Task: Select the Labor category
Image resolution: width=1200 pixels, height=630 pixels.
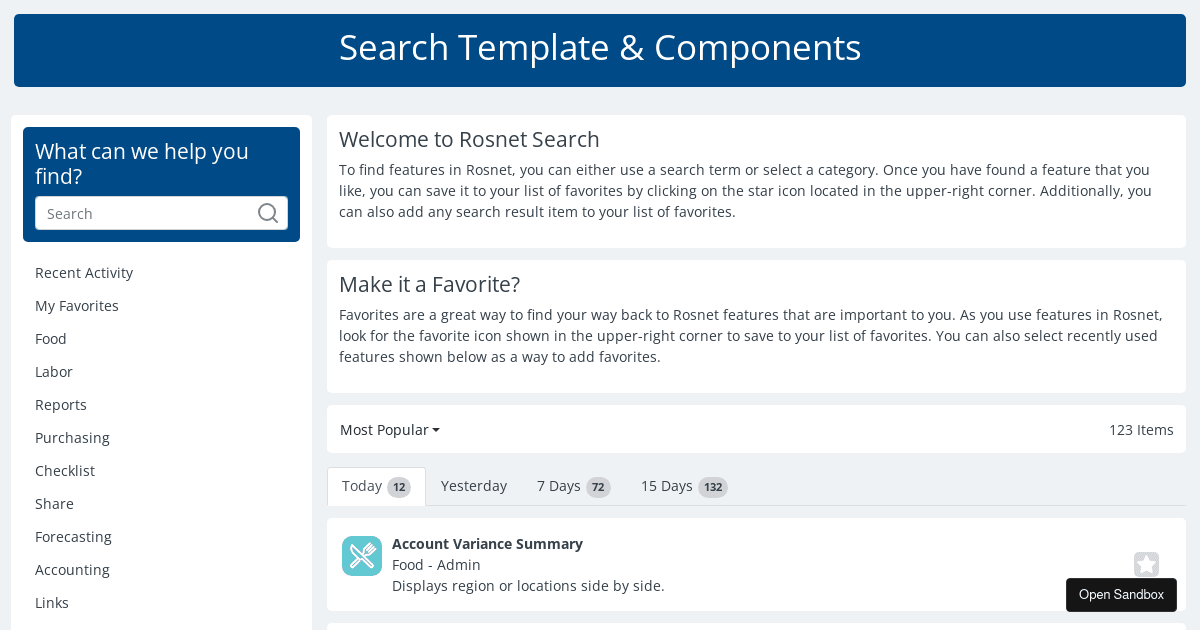Action: 54,372
